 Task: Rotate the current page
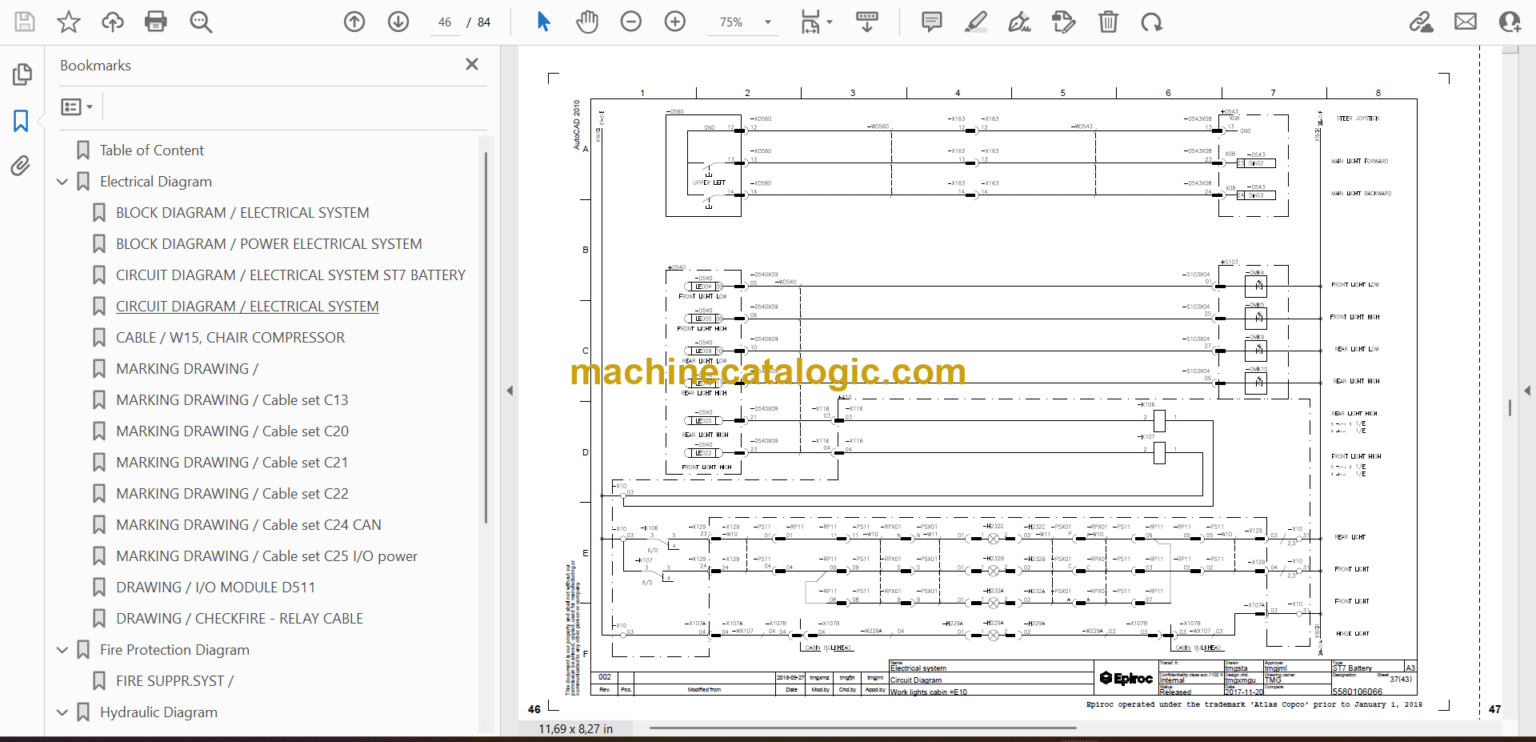point(1152,21)
